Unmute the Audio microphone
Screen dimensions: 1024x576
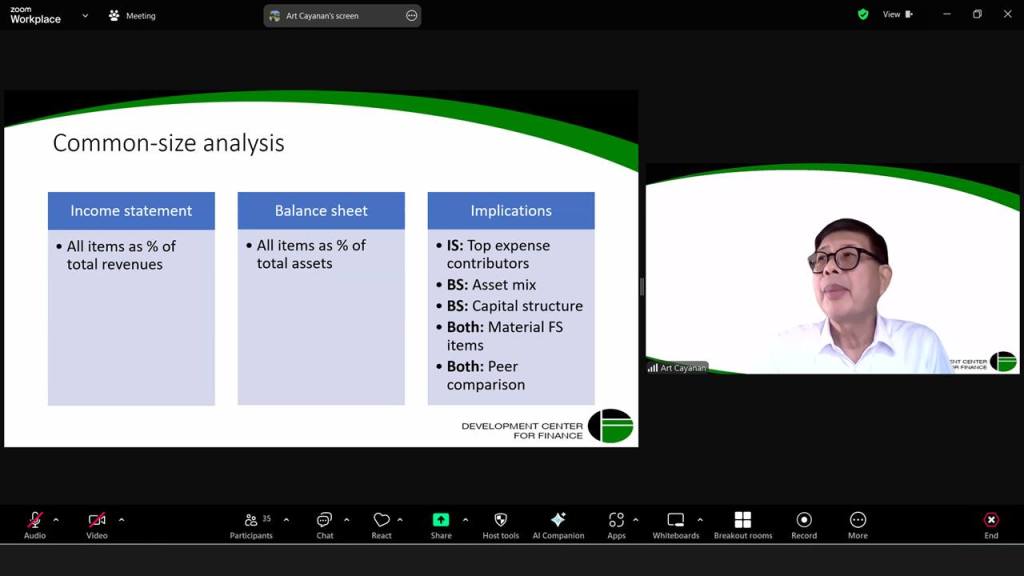coord(34,524)
